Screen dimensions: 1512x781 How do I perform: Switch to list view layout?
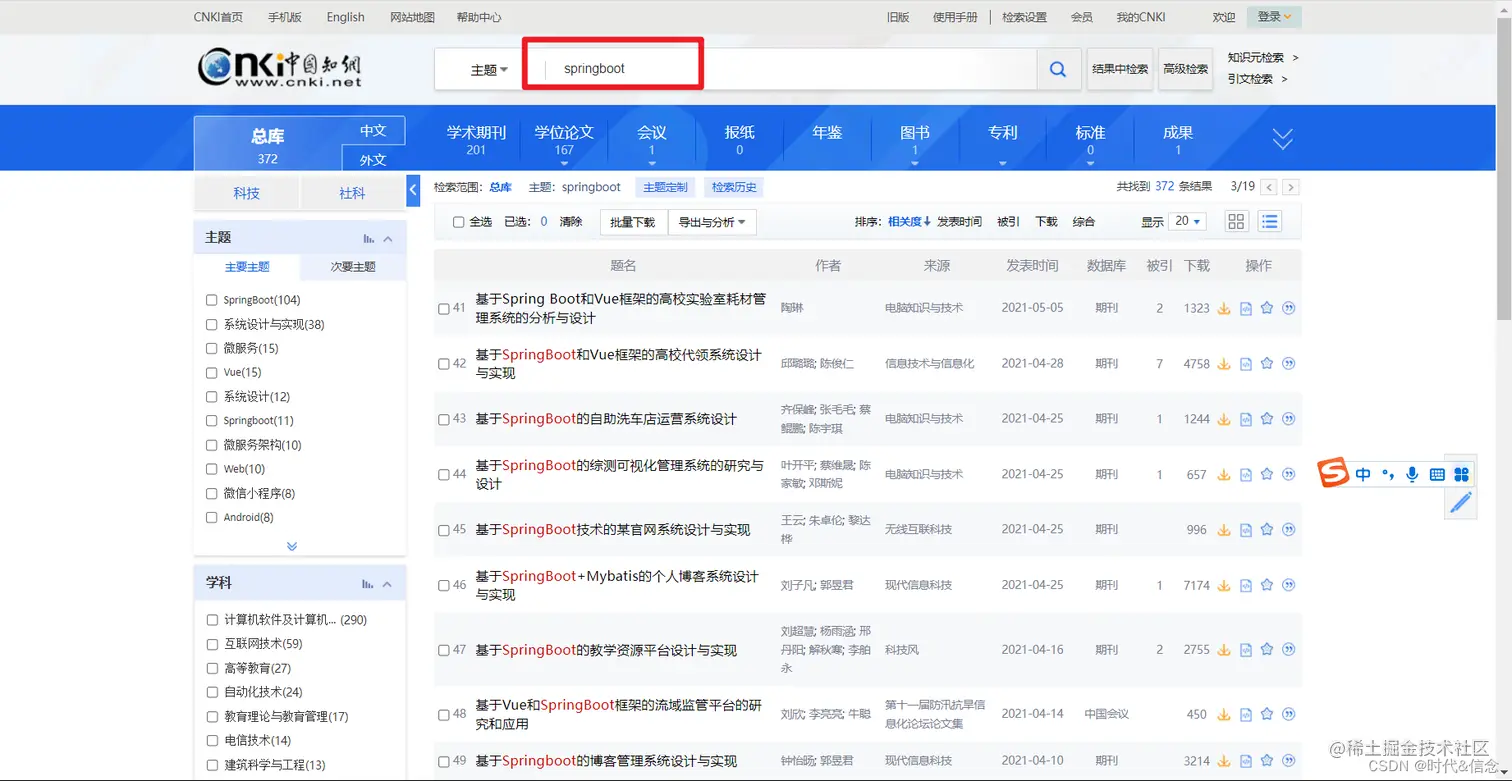pyautogui.click(x=1270, y=222)
